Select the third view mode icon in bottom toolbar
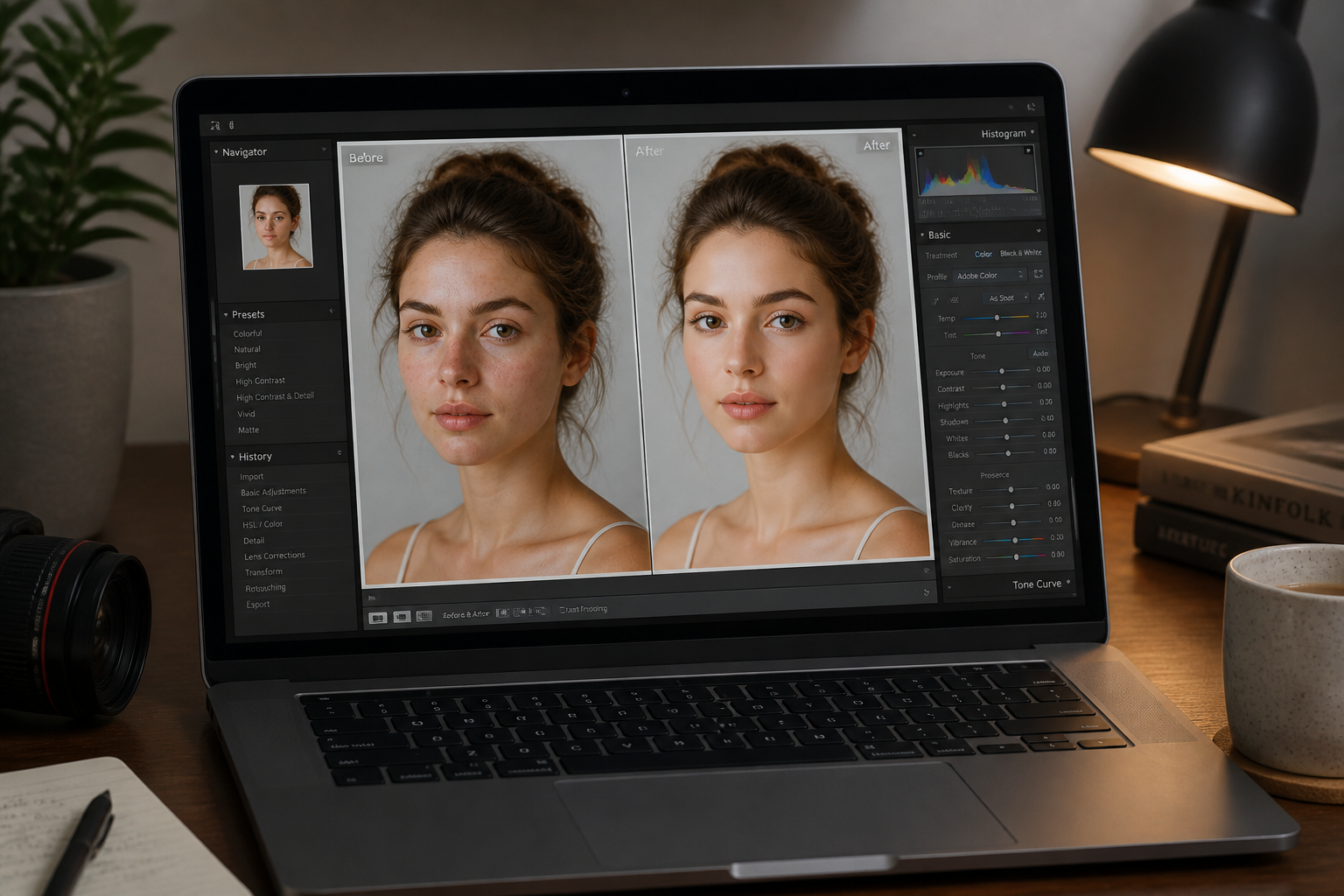1344x896 pixels. tap(424, 616)
